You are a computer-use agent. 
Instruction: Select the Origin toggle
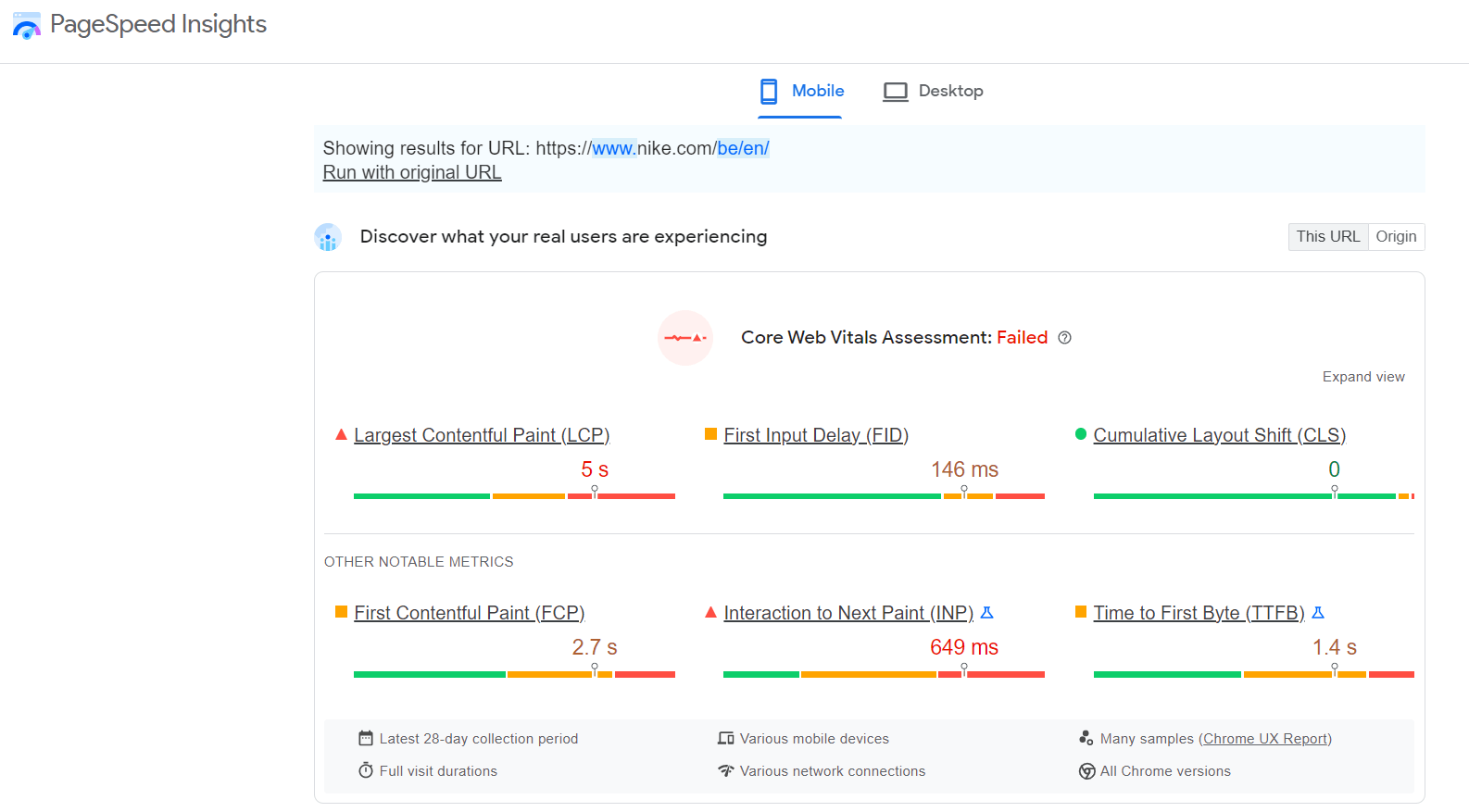click(x=1396, y=237)
